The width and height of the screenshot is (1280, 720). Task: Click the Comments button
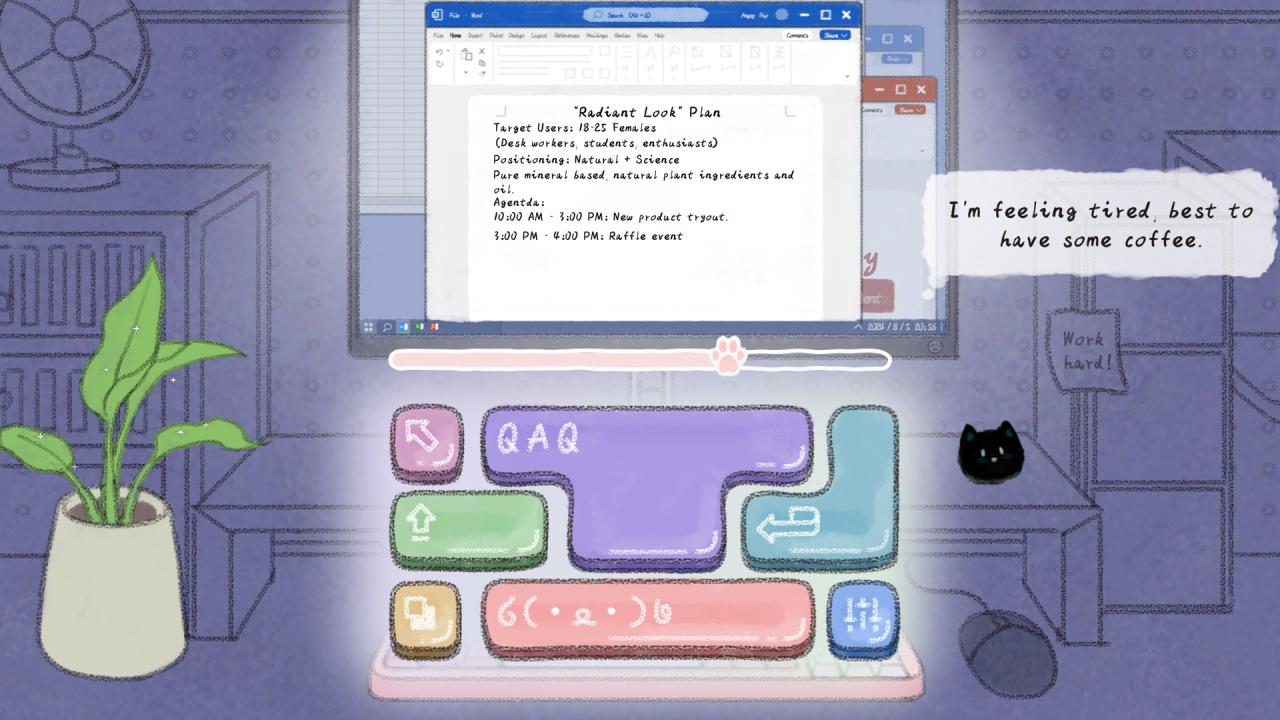(x=797, y=35)
